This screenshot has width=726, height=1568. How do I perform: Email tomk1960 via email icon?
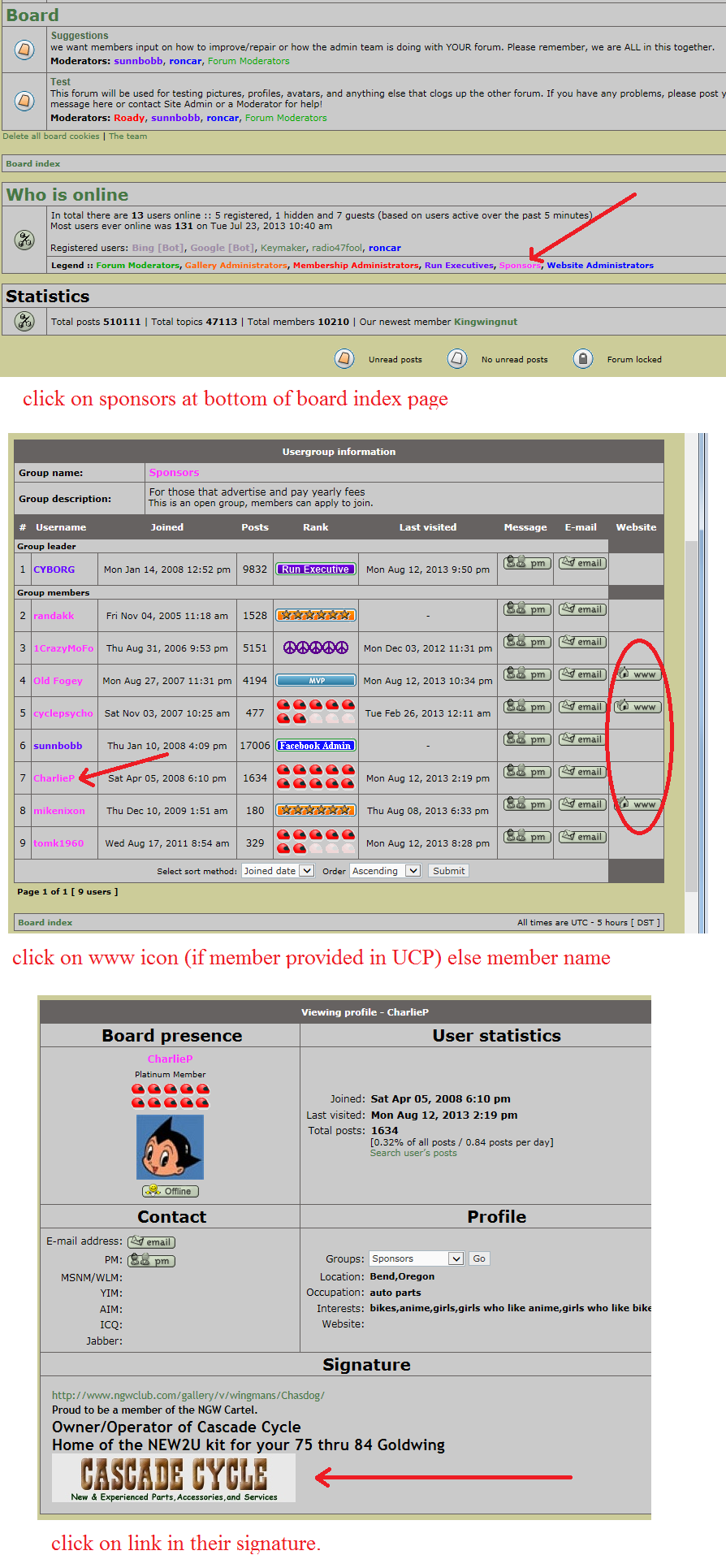[582, 837]
